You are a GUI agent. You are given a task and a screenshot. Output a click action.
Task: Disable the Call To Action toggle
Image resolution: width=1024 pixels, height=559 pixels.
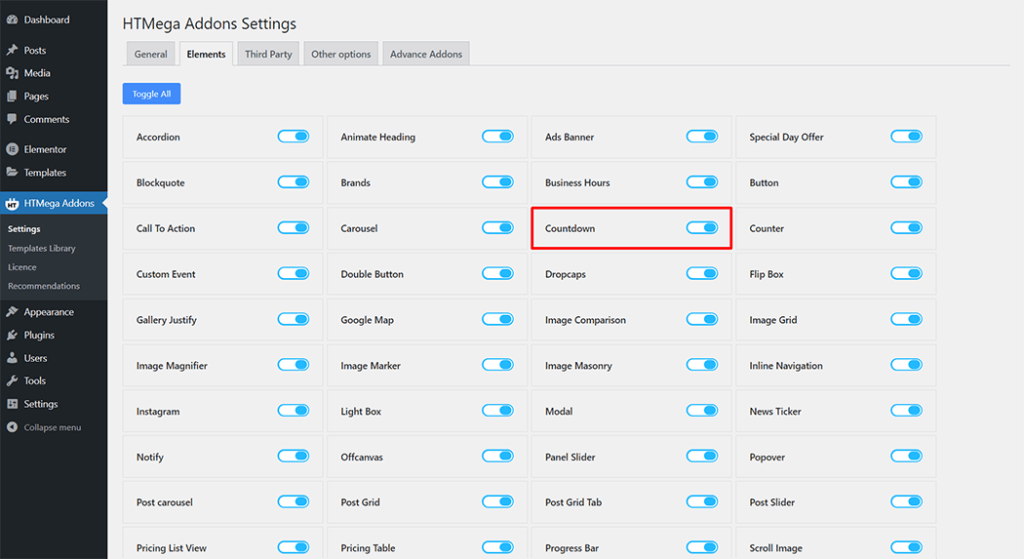(x=293, y=228)
